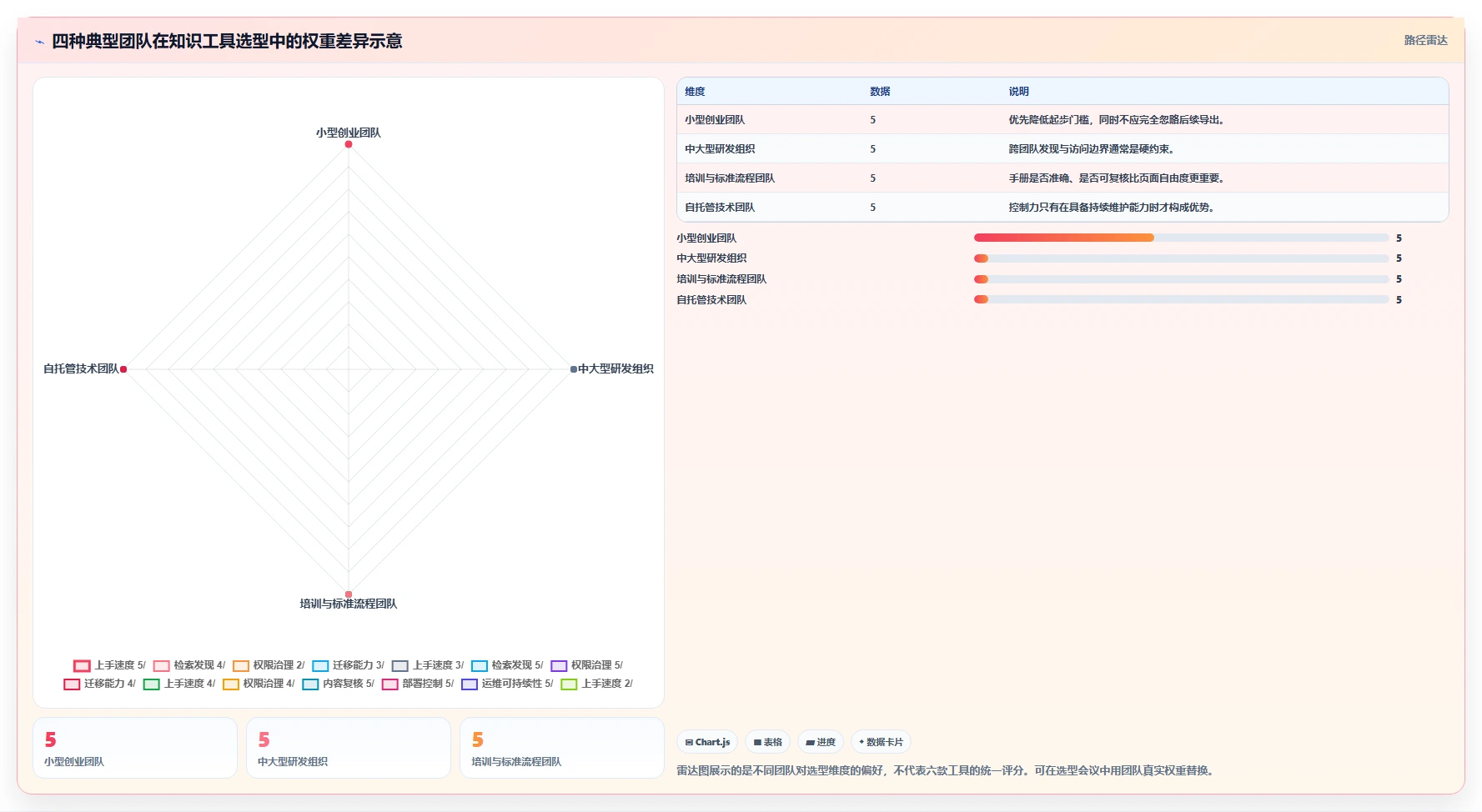Viewport: 1482px width, 812px height.
Task: Click the footnote text 雷达图展示的是不同团队
Action: pos(947,770)
